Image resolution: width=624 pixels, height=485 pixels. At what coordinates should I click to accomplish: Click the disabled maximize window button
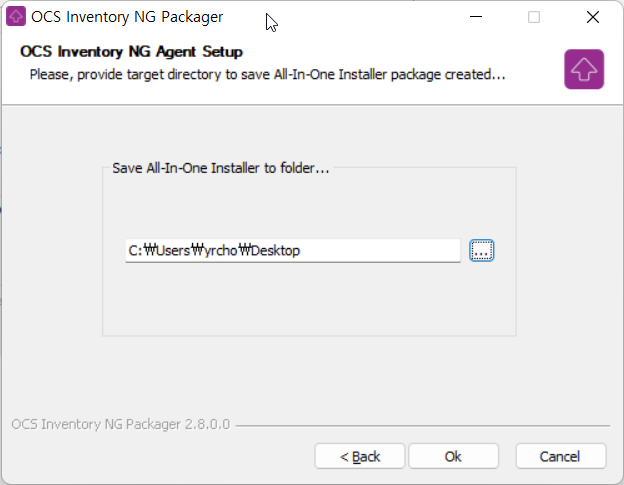[x=534, y=17]
